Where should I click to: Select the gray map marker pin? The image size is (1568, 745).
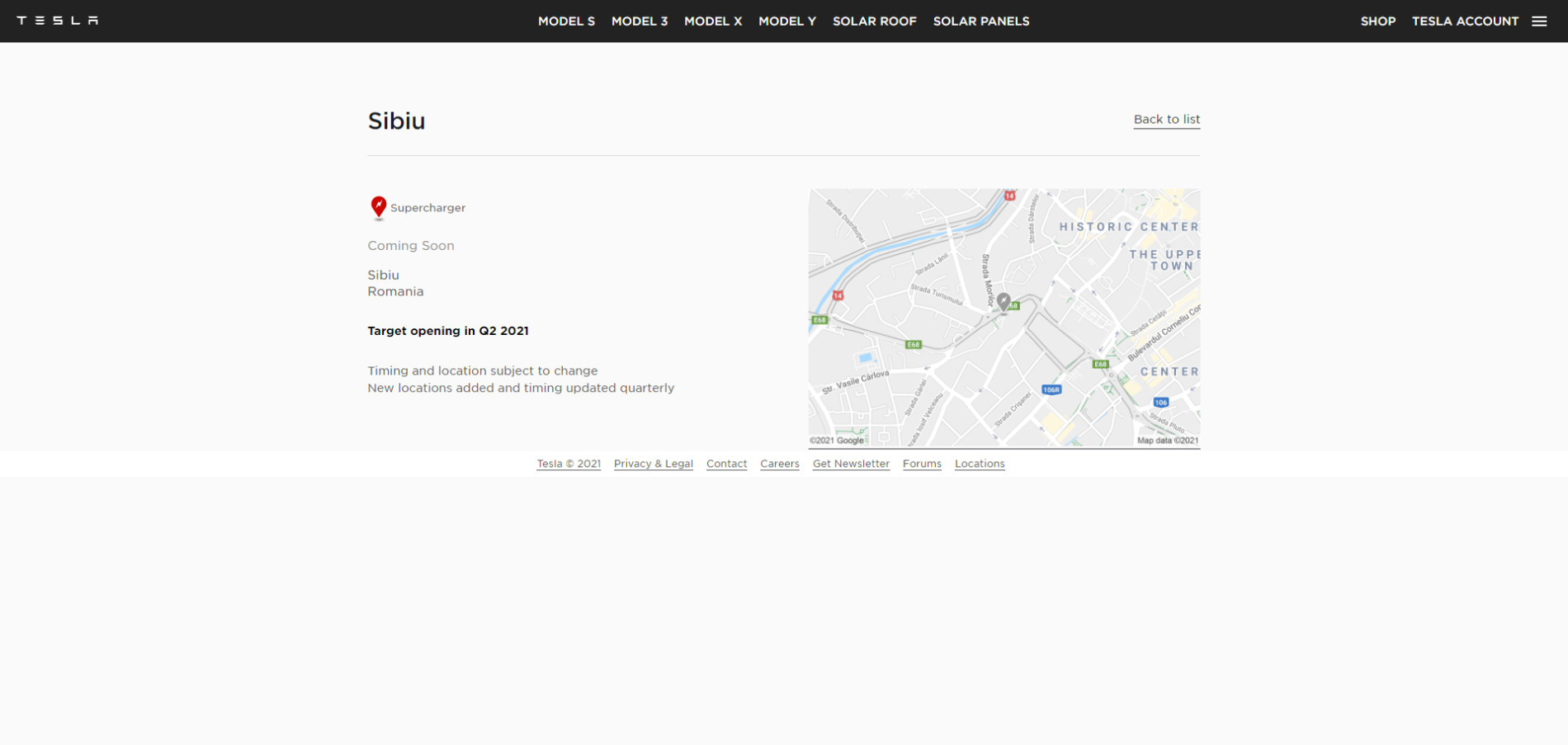(x=1004, y=303)
